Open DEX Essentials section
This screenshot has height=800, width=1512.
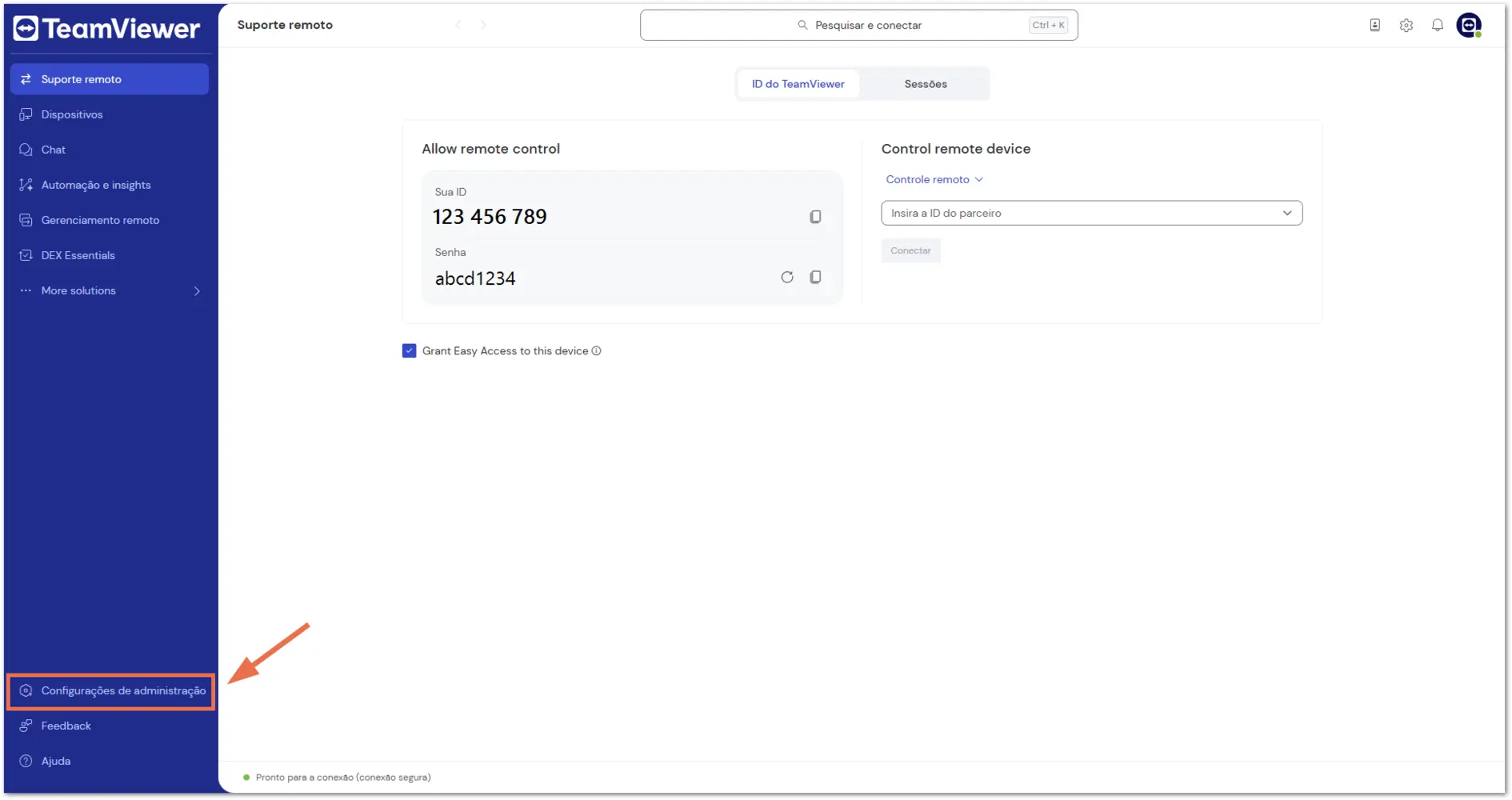pos(110,255)
